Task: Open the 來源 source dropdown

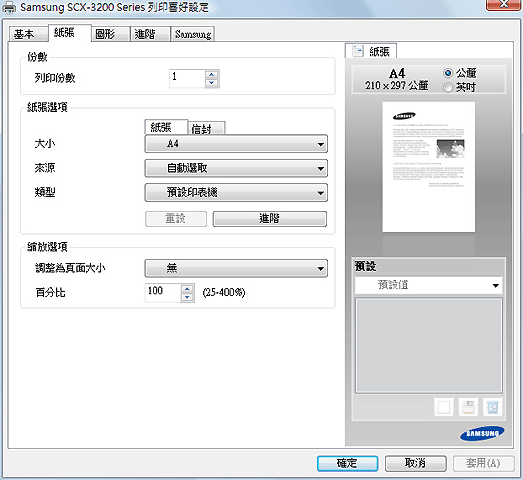Action: pos(236,168)
